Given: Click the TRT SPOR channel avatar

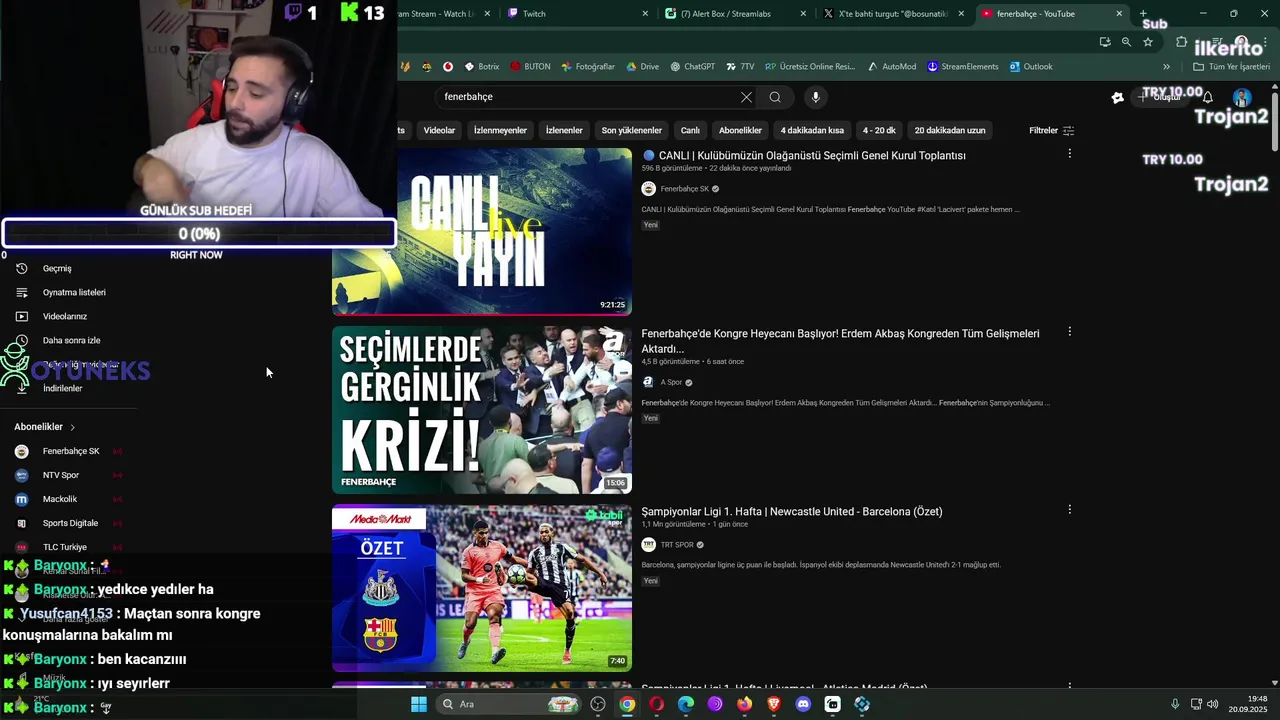Looking at the screenshot, I should (648, 545).
